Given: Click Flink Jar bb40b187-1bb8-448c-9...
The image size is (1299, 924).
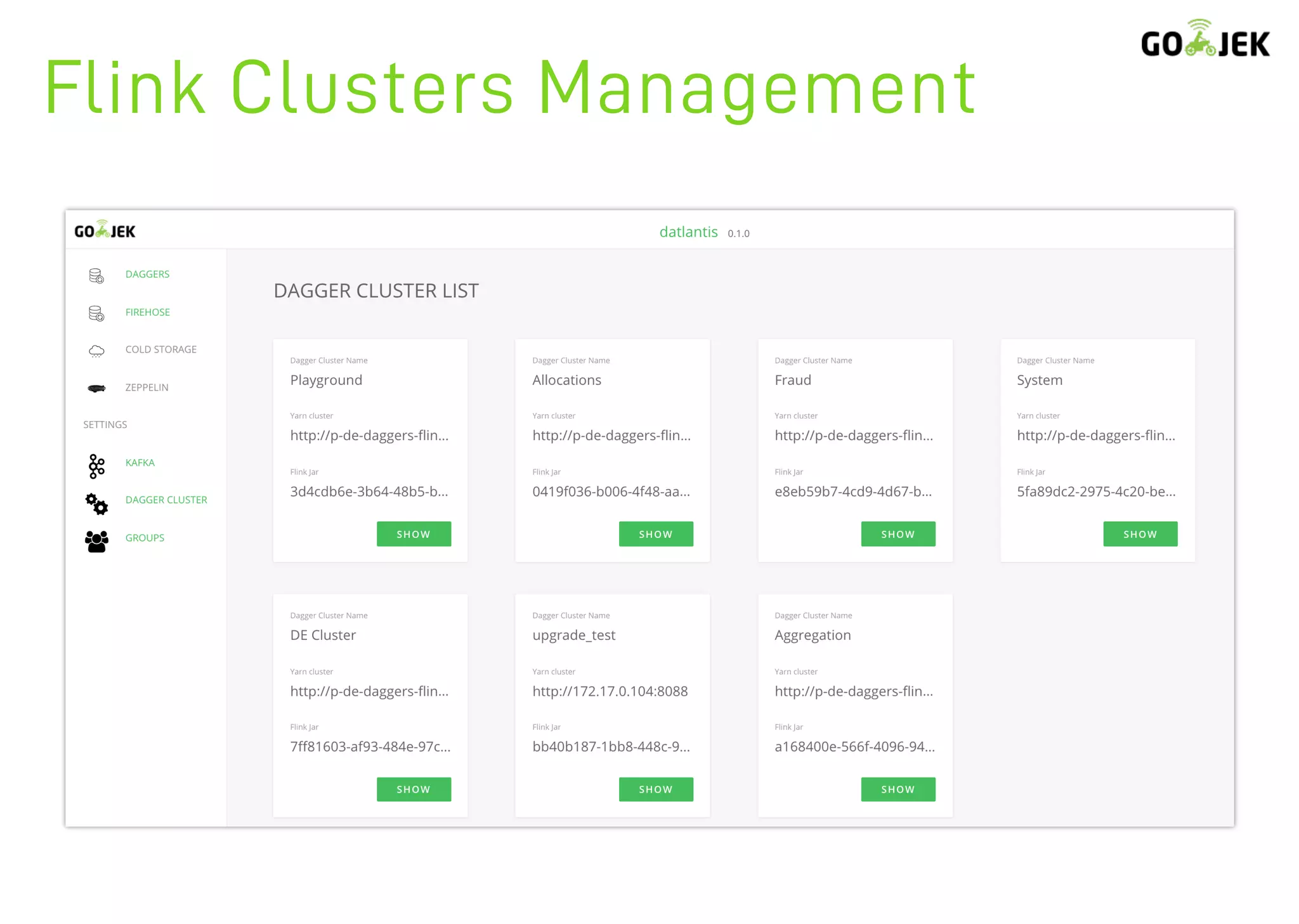Looking at the screenshot, I should (611, 746).
